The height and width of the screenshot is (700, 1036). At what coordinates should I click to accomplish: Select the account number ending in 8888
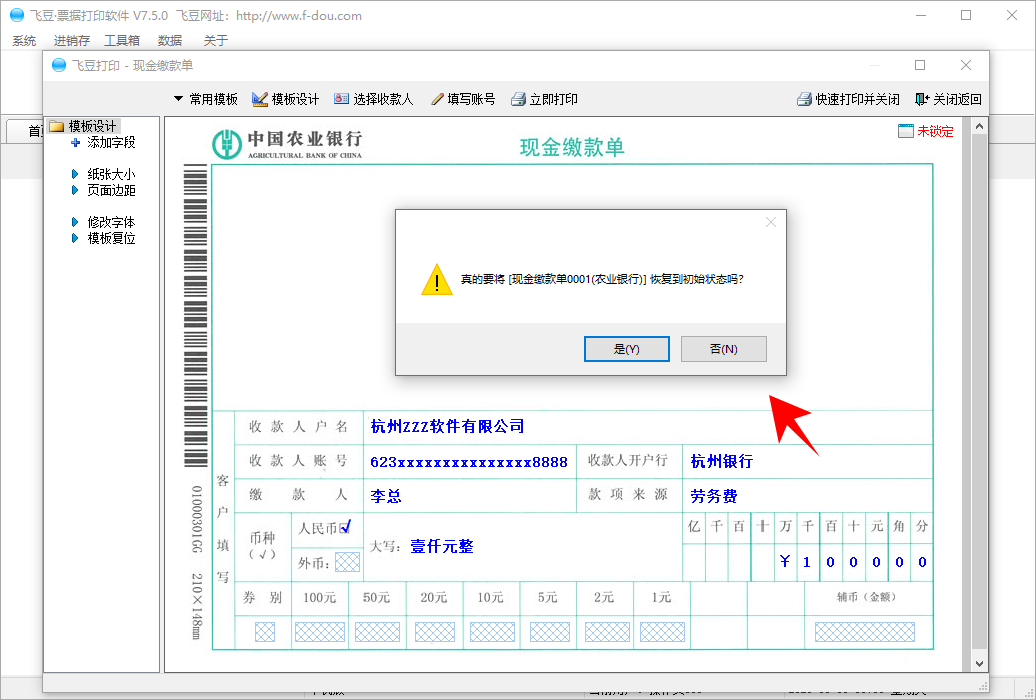468,462
